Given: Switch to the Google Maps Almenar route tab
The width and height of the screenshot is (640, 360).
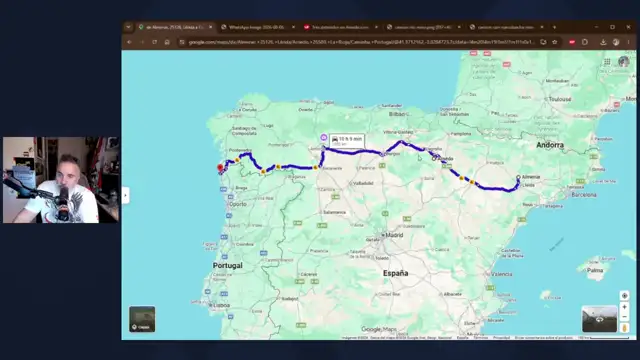Looking at the screenshot, I should 175,27.
